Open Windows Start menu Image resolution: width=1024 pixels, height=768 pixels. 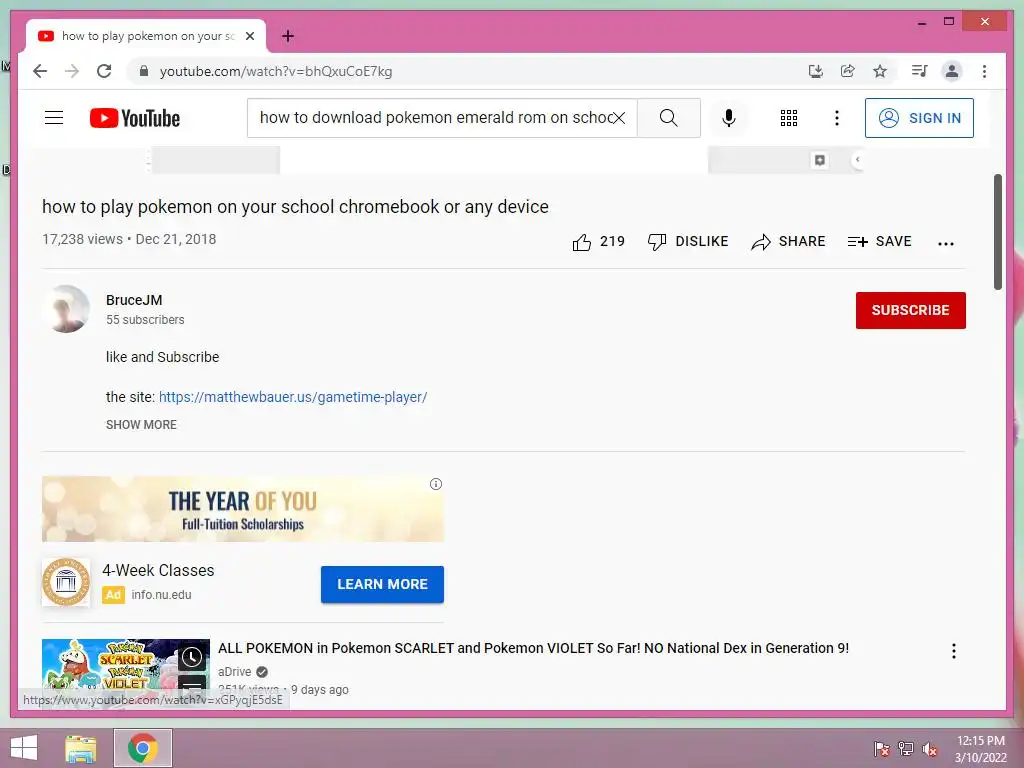(x=24, y=748)
